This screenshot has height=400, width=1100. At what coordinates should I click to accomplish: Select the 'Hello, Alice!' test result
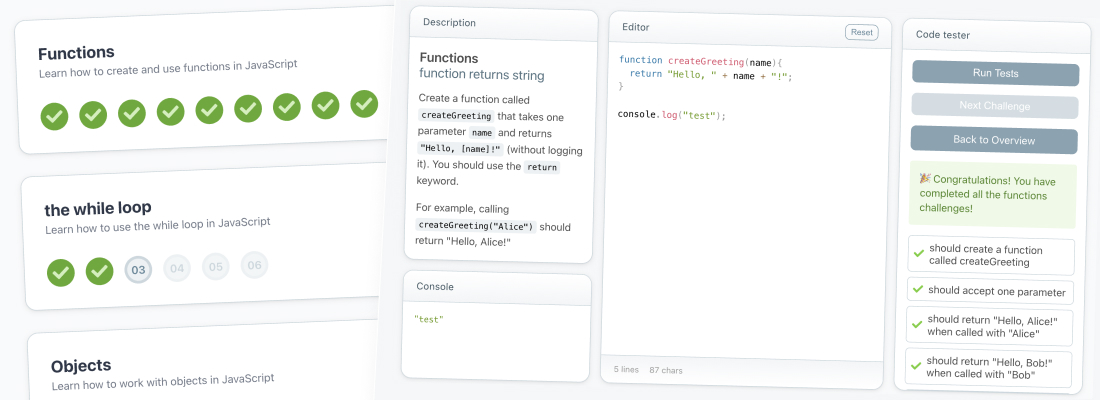pos(989,327)
